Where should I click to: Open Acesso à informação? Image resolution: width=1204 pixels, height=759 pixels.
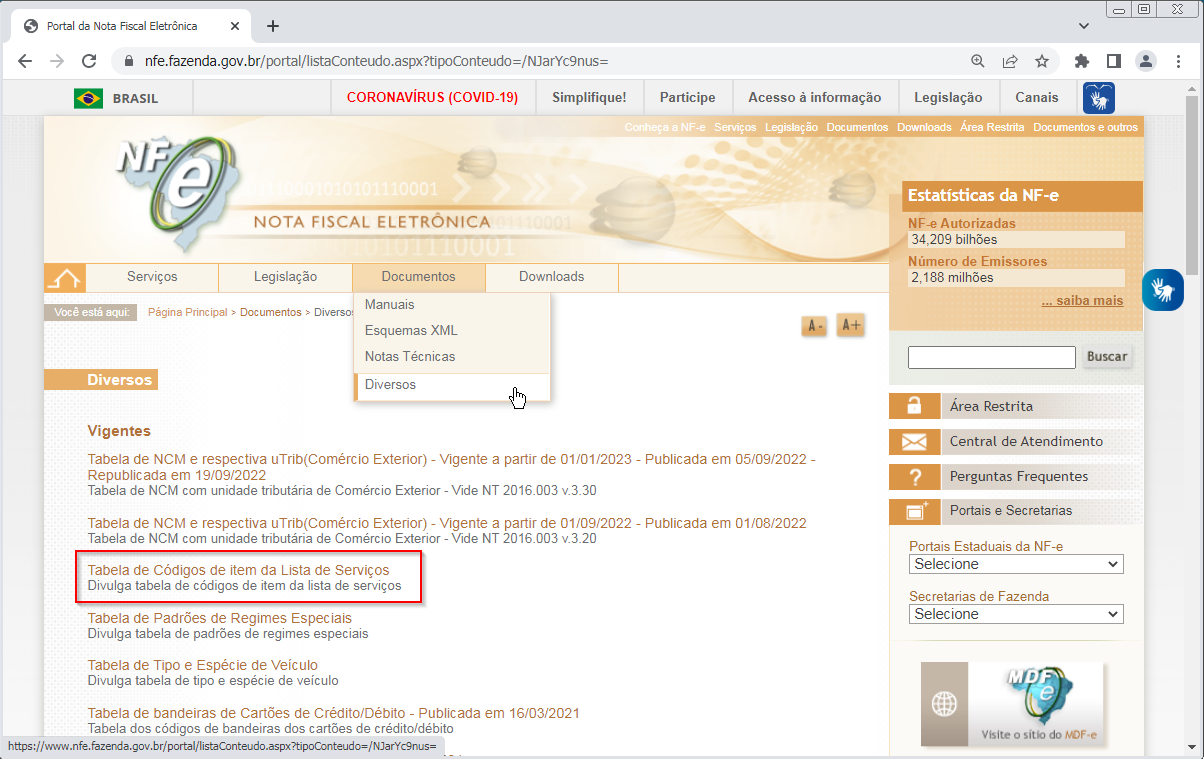[x=815, y=98]
